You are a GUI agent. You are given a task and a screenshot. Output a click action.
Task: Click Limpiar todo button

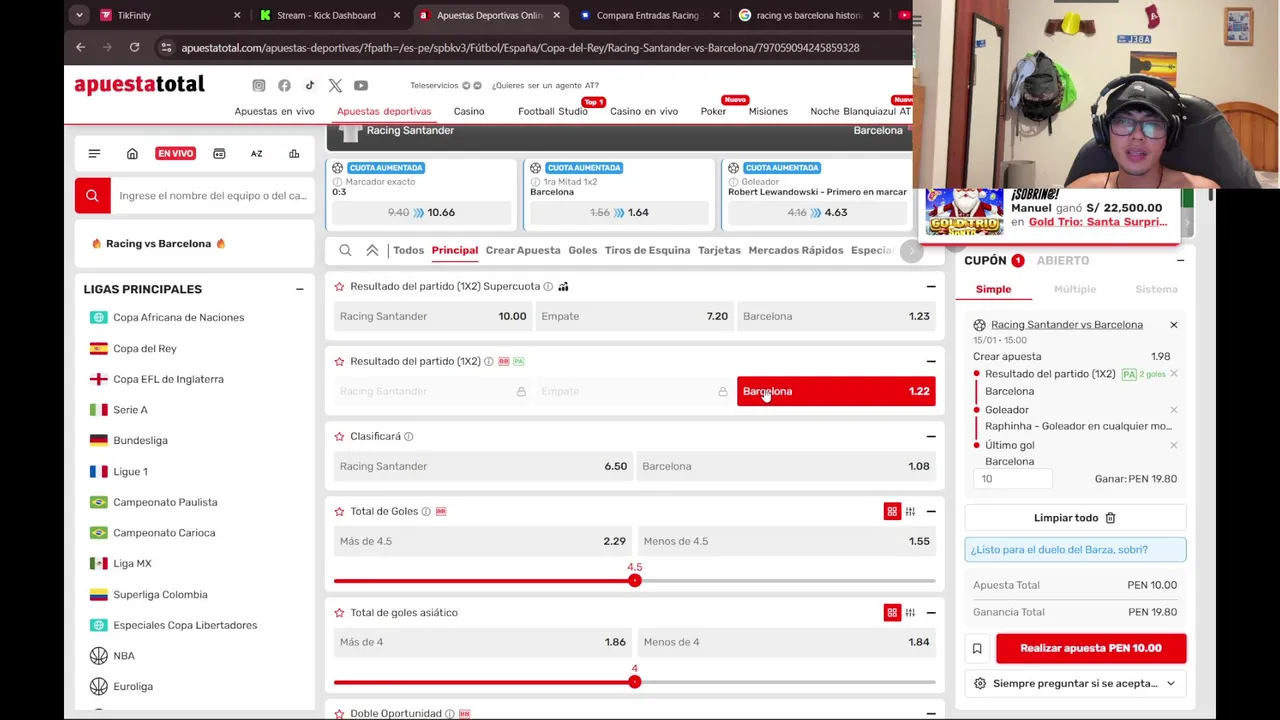(1075, 518)
